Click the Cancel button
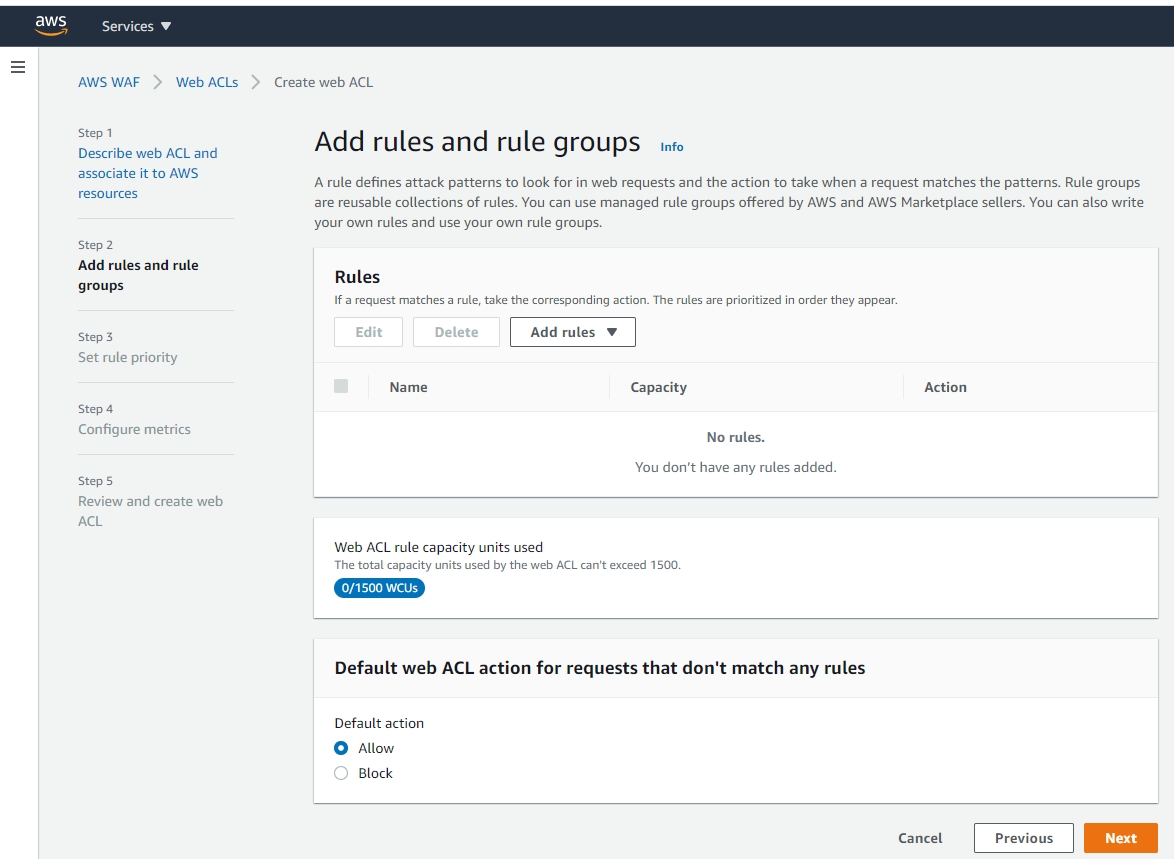The image size is (1174, 859). [x=920, y=838]
